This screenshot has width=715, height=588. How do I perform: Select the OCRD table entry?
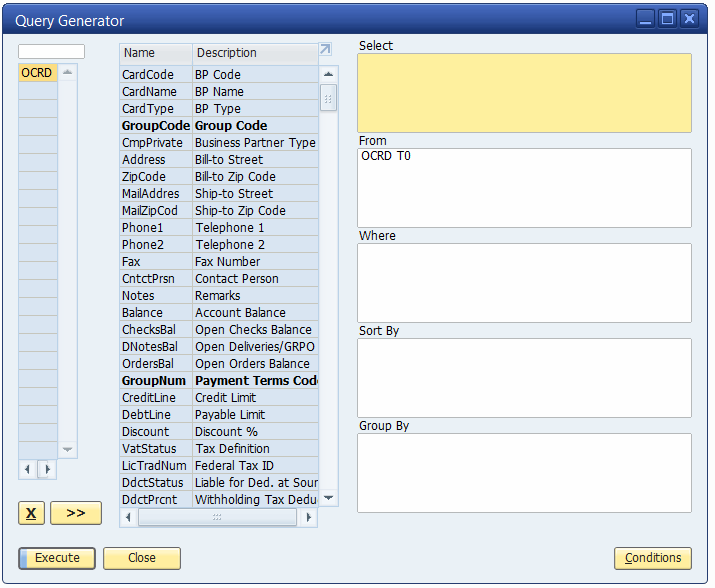(x=38, y=73)
